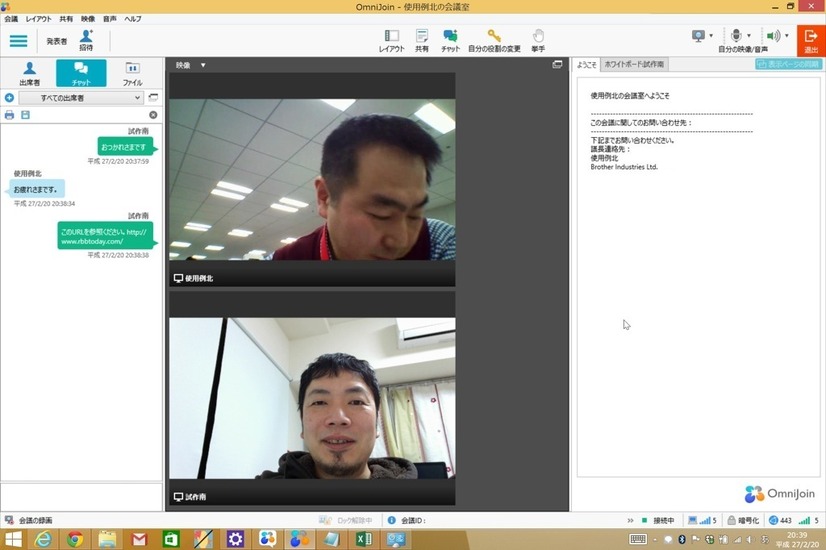The width and height of the screenshot is (826, 550).
Task: Open the Windows Store taskbar icon
Action: coord(171,539)
